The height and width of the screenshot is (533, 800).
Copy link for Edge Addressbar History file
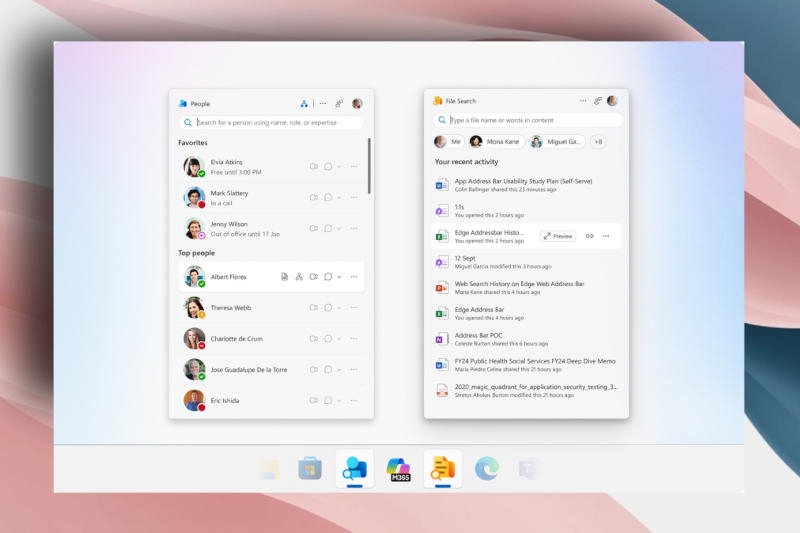tap(589, 236)
